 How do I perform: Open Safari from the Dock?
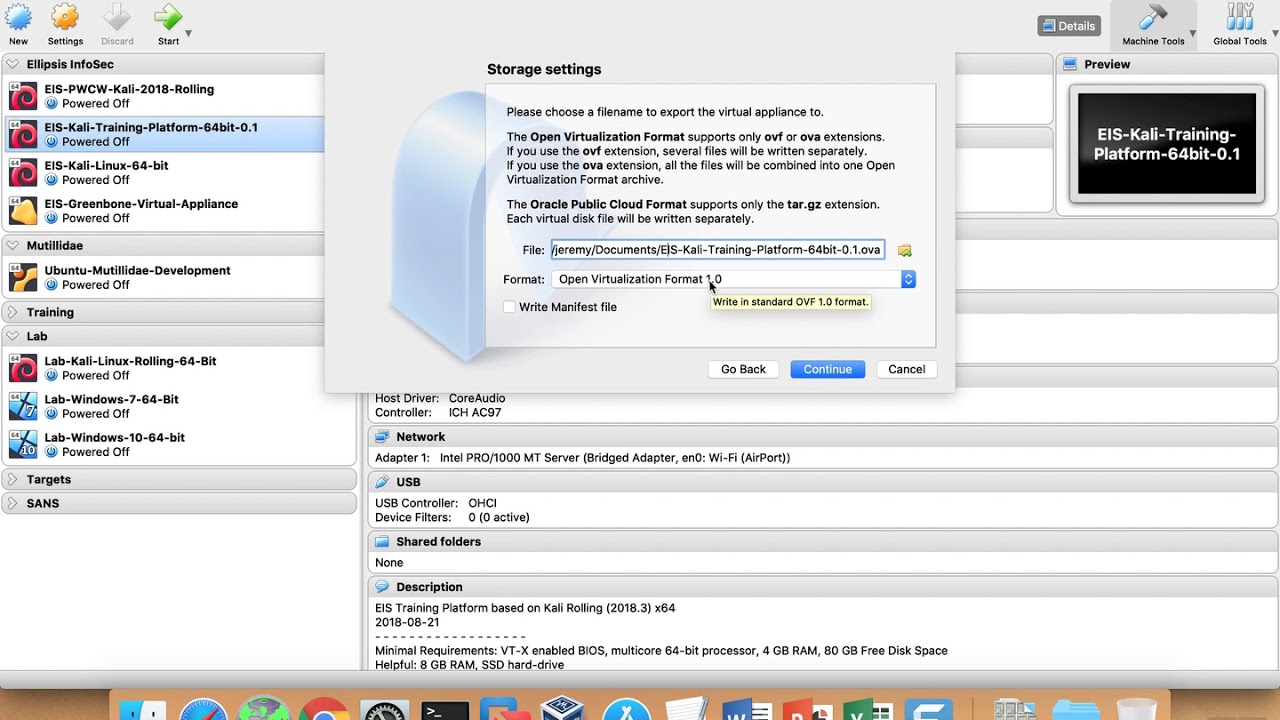point(204,708)
